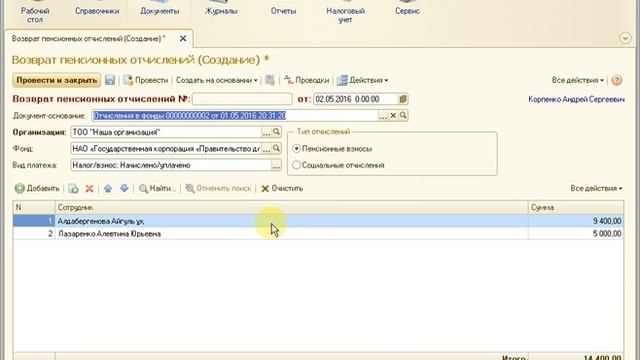The height and width of the screenshot is (360, 640).
Task: Click select ellipsis for Фонд
Action: 266,149
